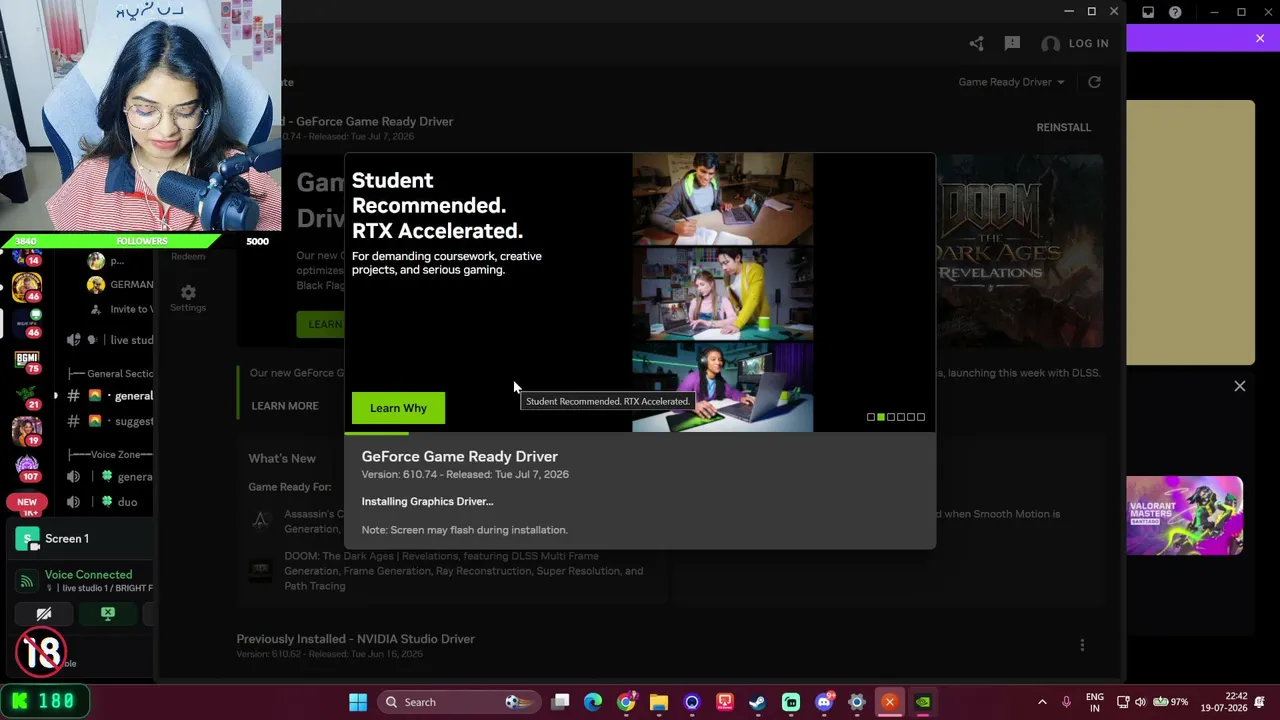Open more options for Previously Installed Studio Driver
1280x720 pixels.
[1082, 646]
